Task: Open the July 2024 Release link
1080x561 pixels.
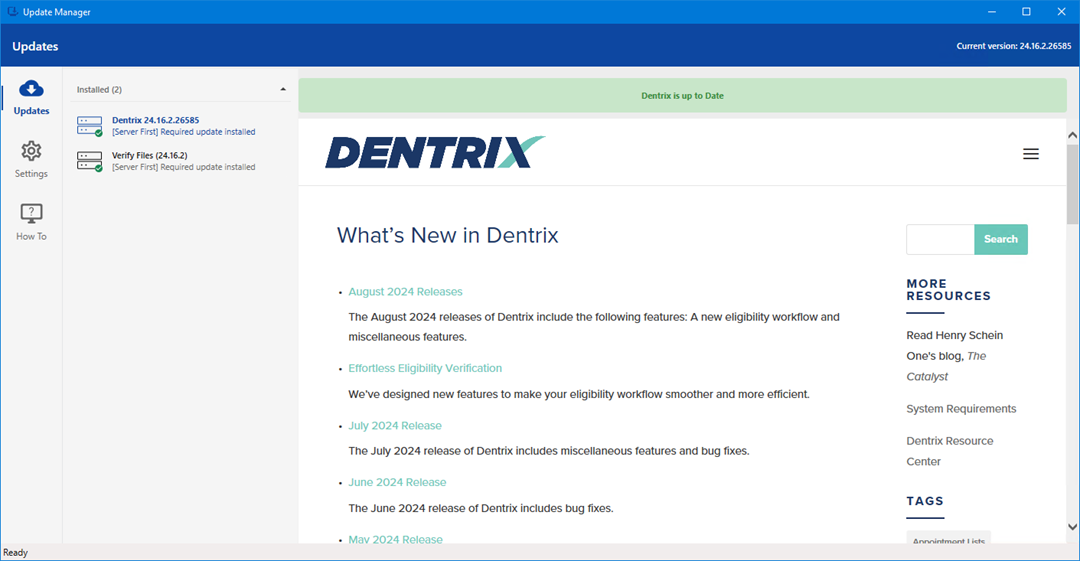Action: [x=395, y=426]
